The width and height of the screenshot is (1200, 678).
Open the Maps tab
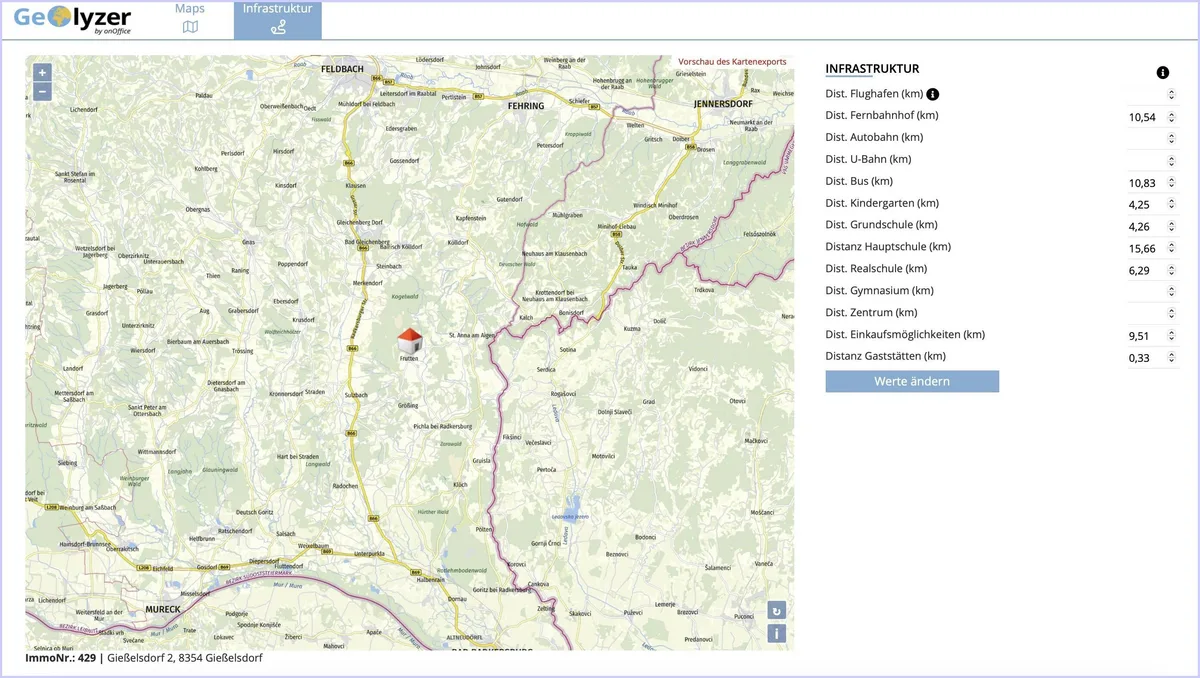click(190, 18)
